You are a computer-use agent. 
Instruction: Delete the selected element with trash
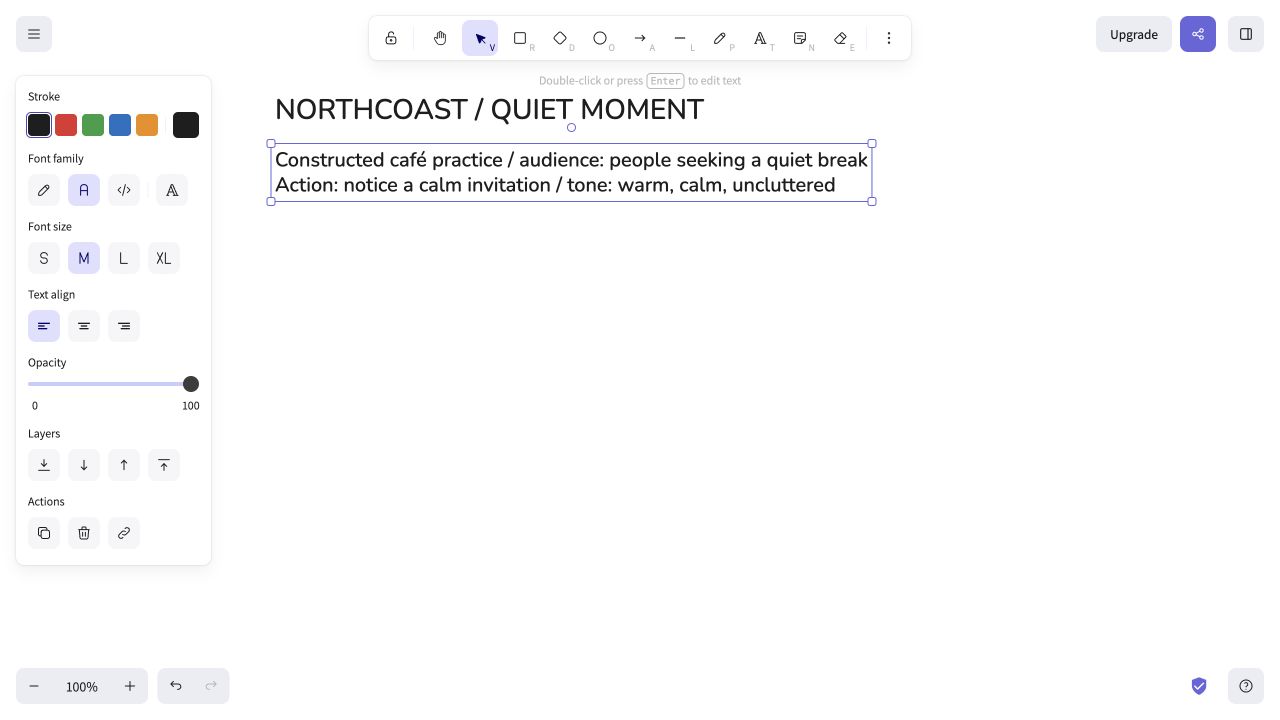(x=84, y=533)
